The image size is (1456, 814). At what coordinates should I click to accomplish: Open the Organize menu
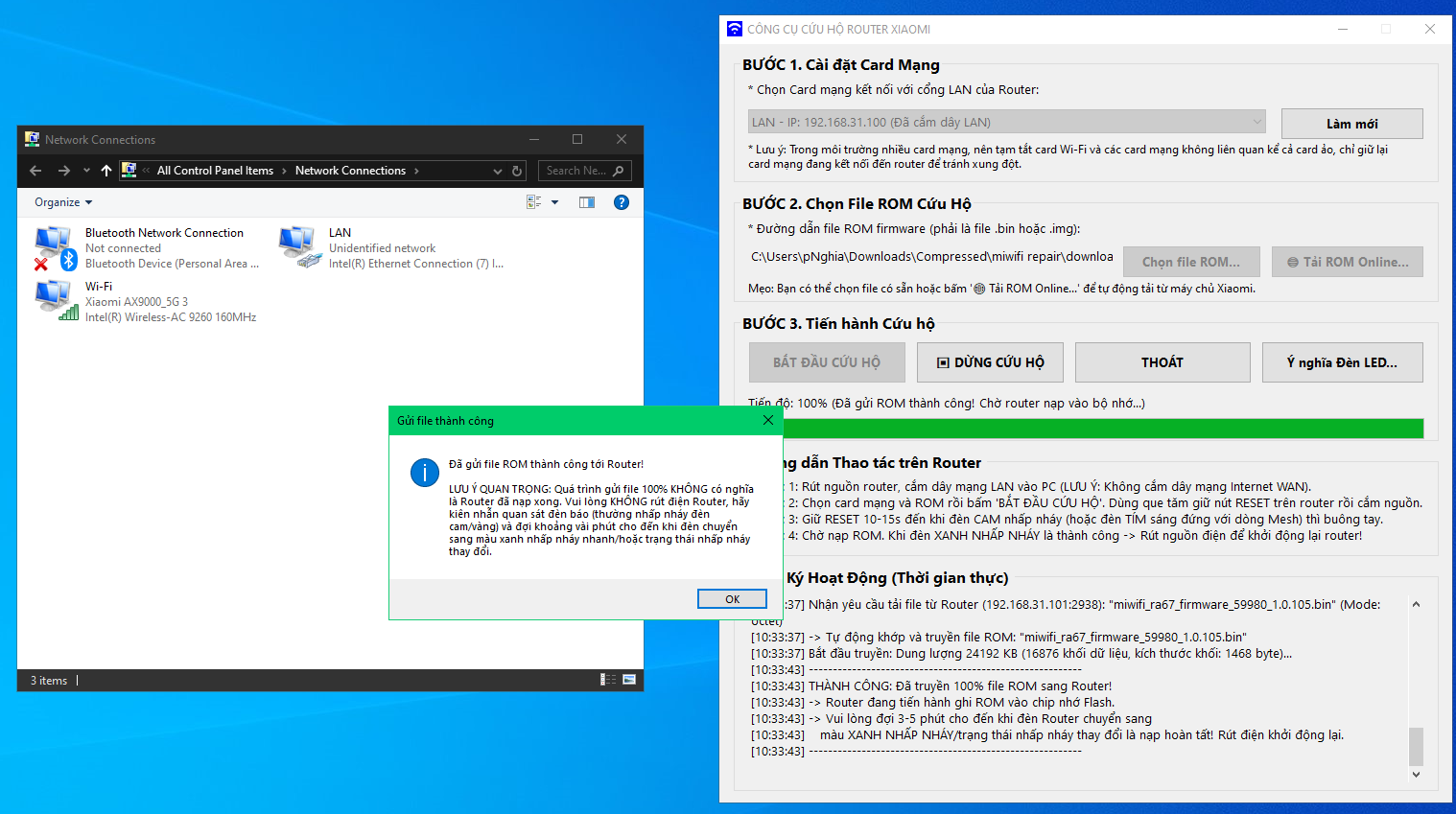coord(63,202)
